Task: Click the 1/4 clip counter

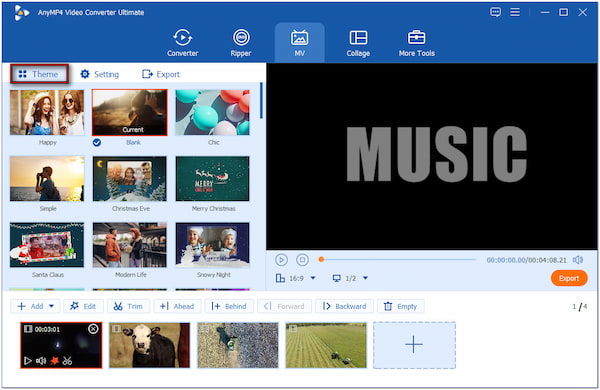Action: click(x=580, y=307)
